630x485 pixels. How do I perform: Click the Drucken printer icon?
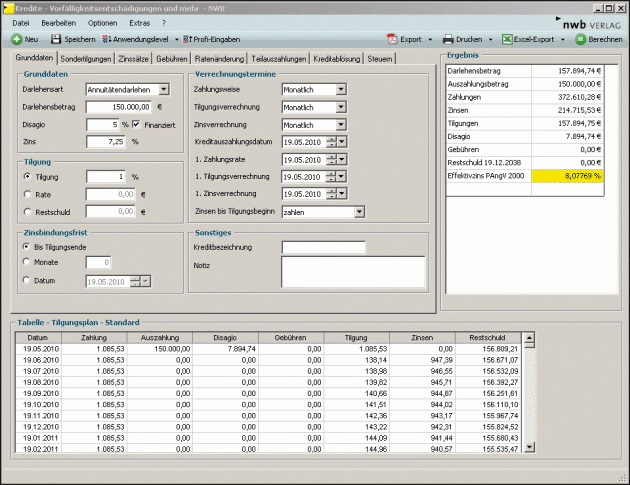click(449, 39)
